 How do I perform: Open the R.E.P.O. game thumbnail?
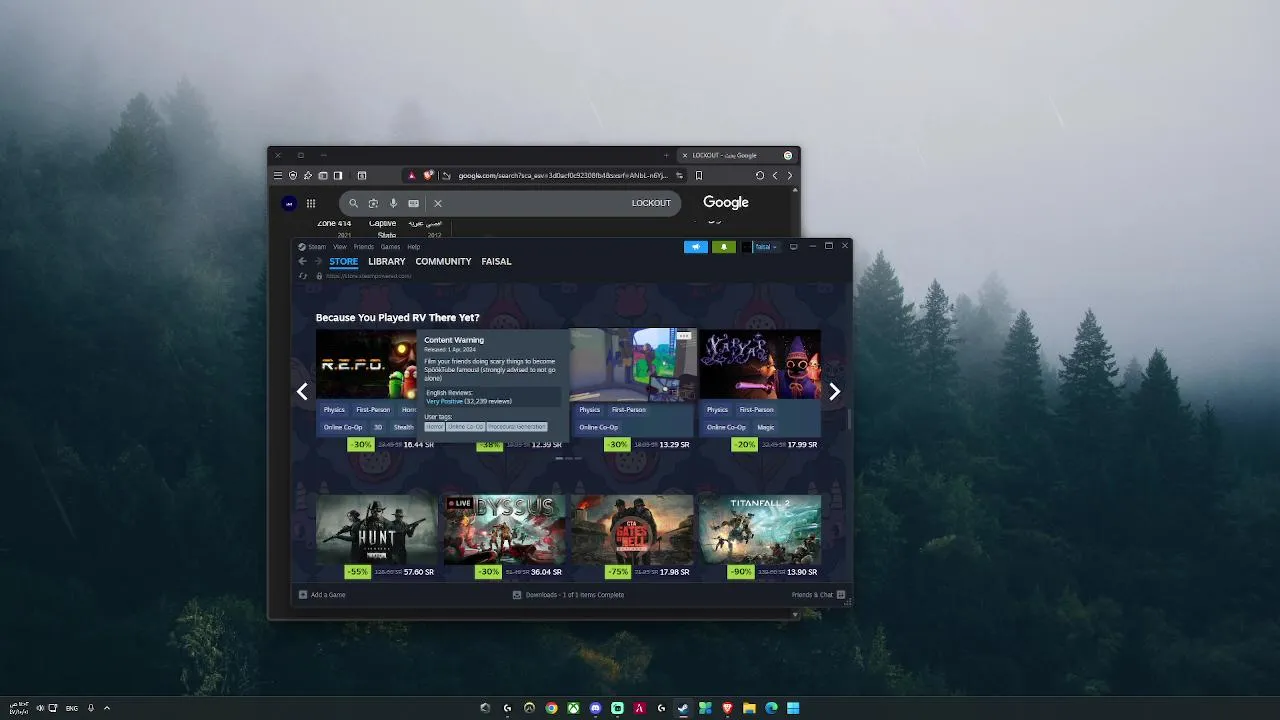point(366,364)
